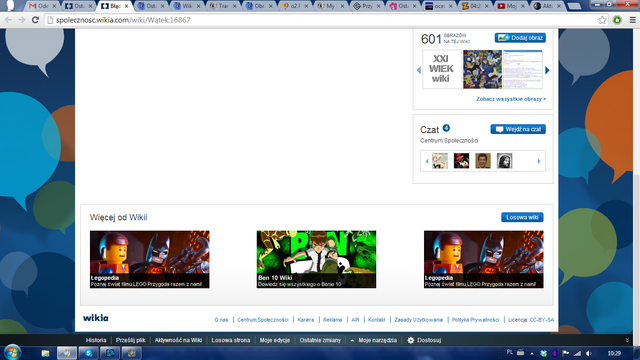Expand the Moje narzędzia menu
Image resolution: width=640 pixels, height=360 pixels.
coord(373,340)
